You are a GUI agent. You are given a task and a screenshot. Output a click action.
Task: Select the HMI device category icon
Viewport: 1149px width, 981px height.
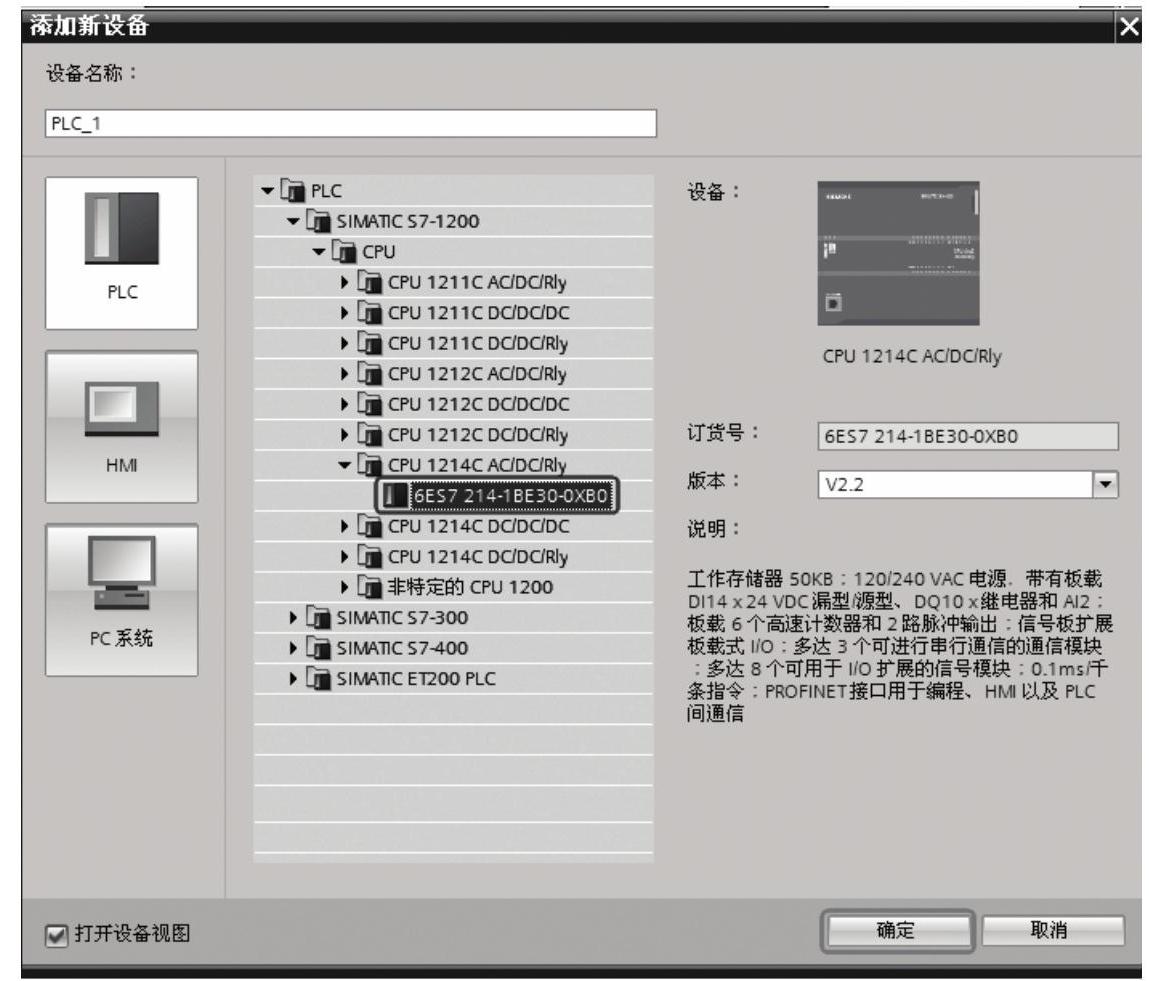point(122,427)
